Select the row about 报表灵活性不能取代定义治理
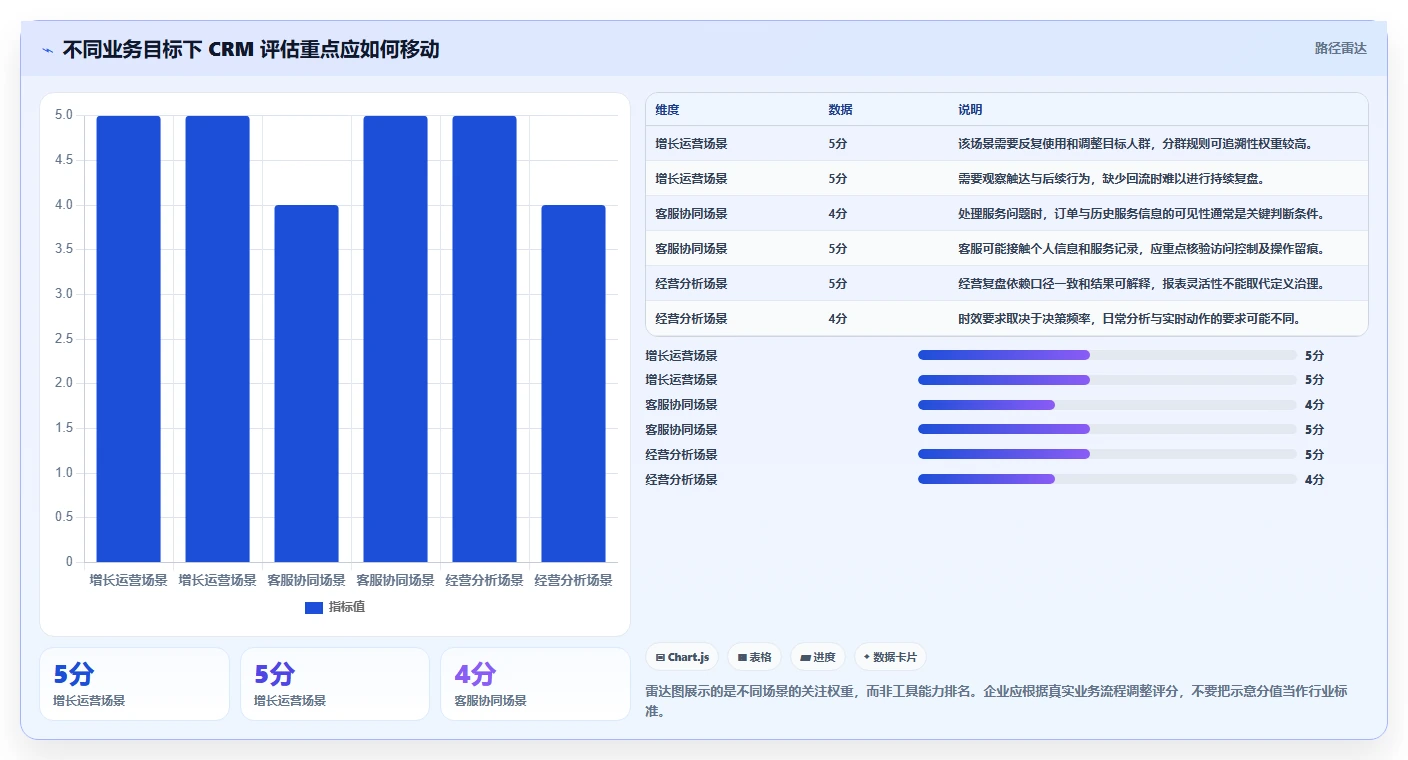The width and height of the screenshot is (1408, 760). (x=1006, y=284)
